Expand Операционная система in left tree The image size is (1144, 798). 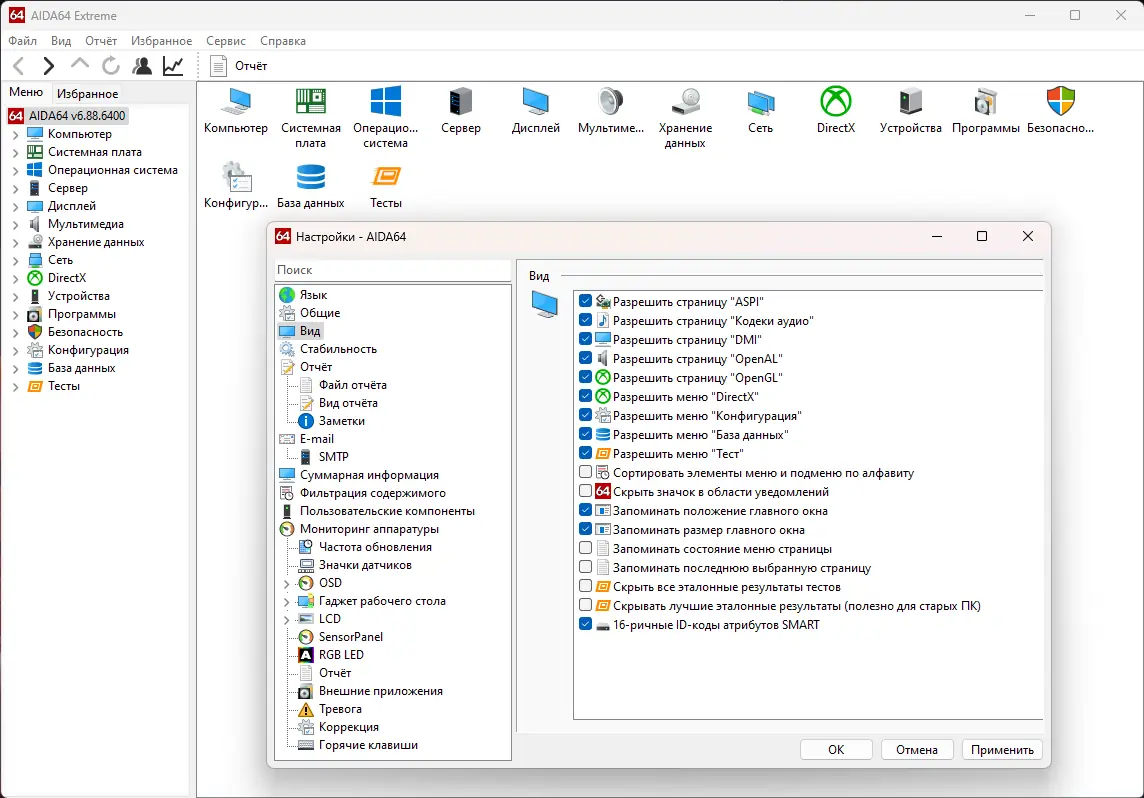click(15, 170)
